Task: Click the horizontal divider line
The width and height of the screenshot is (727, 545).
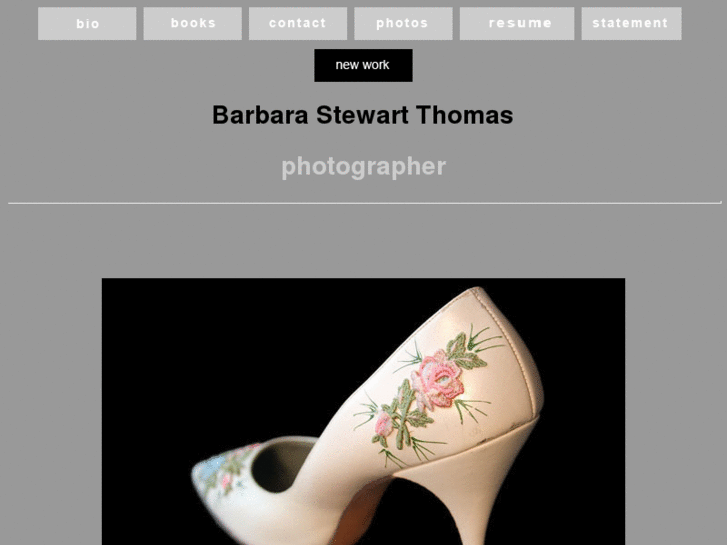Action: click(x=364, y=203)
